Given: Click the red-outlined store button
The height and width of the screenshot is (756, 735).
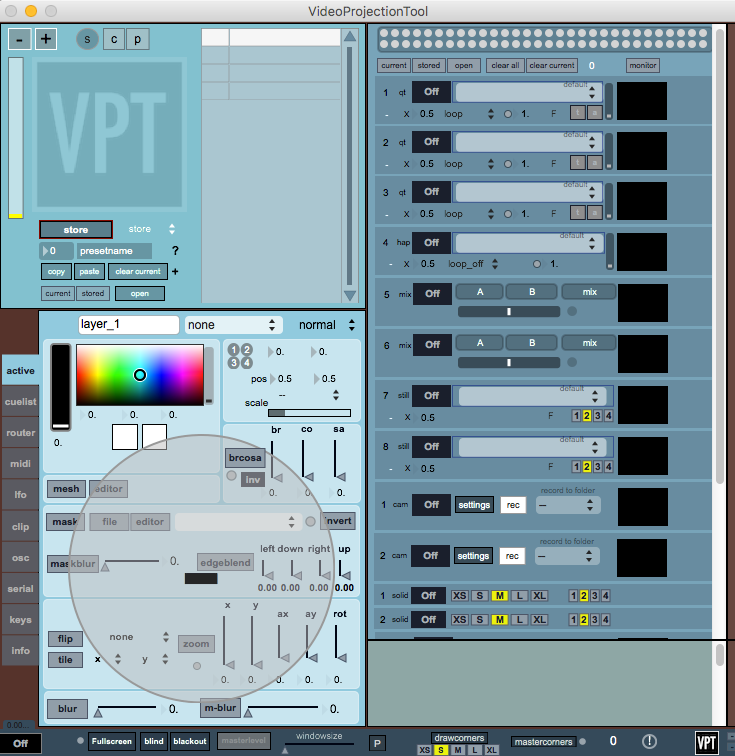Looking at the screenshot, I should pos(76,230).
